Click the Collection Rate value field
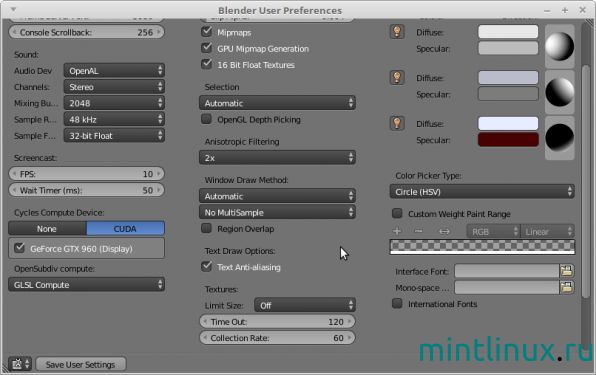596x375 pixels. (x=277, y=338)
